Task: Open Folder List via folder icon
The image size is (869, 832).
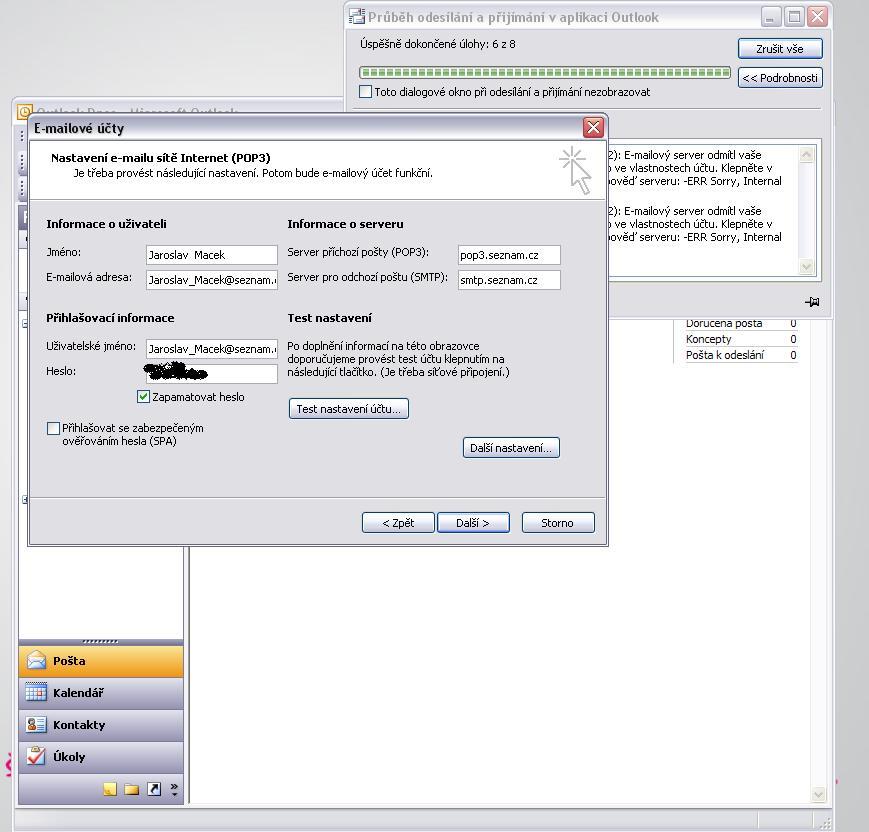Action: pyautogui.click(x=131, y=789)
